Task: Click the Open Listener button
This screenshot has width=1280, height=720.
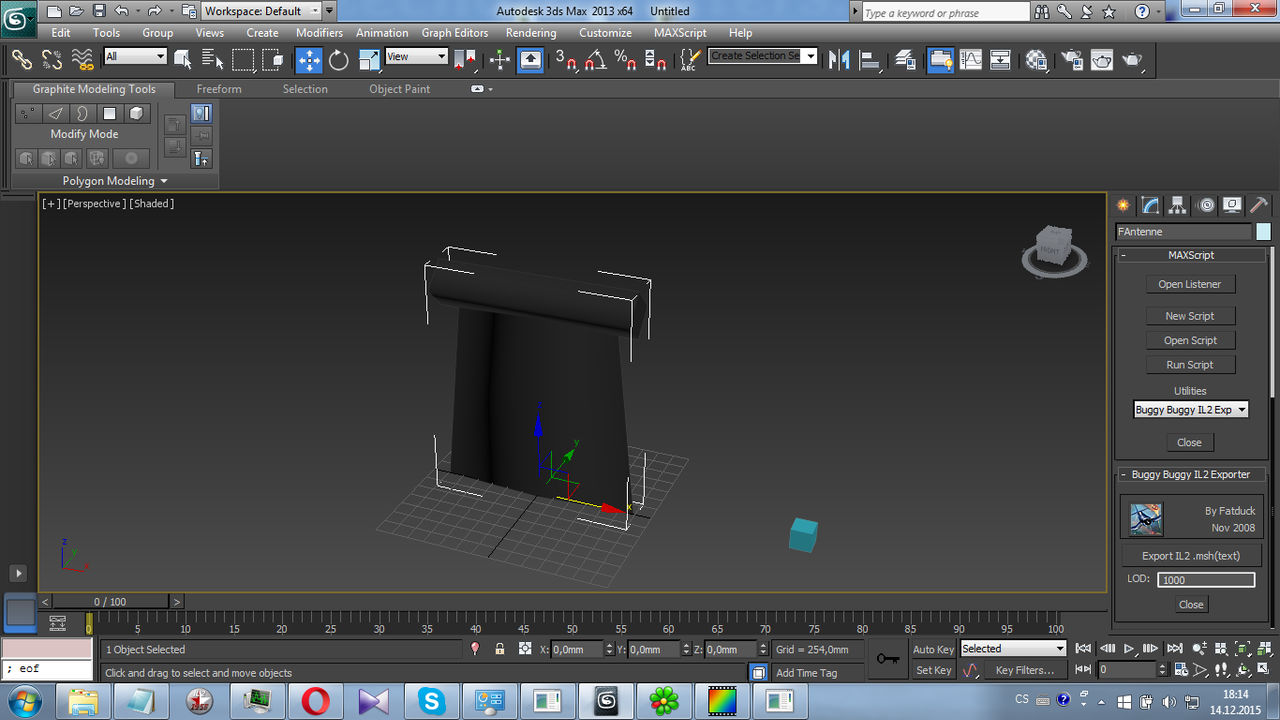Action: [x=1190, y=285]
